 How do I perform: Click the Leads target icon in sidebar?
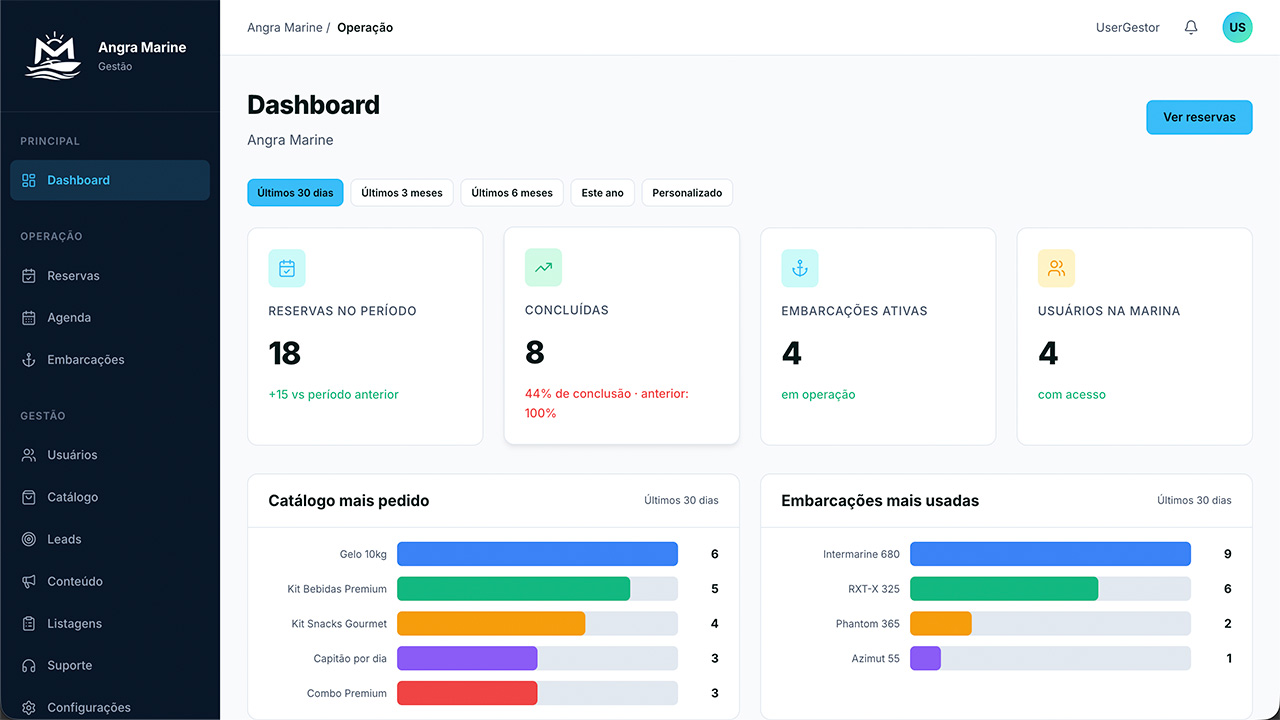pos(29,539)
